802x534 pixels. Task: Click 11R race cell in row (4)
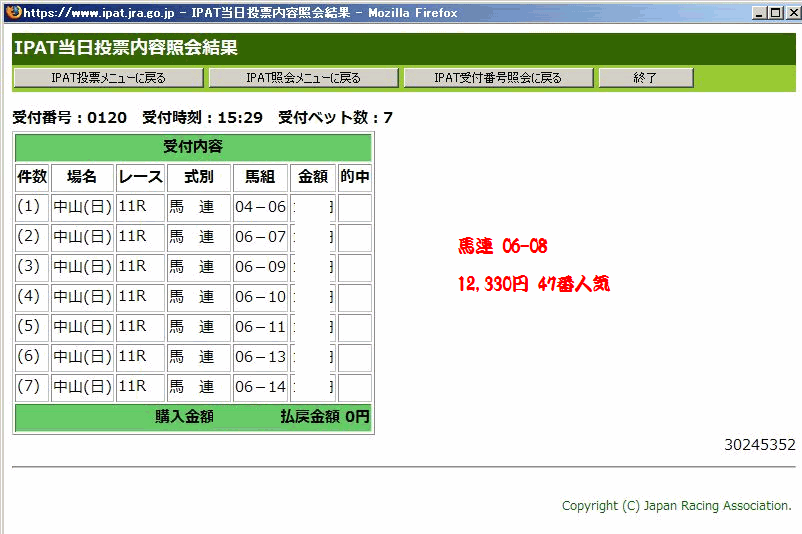click(x=140, y=298)
